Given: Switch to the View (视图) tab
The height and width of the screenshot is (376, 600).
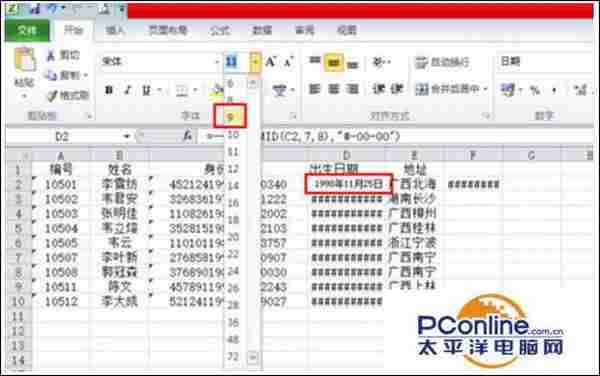Looking at the screenshot, I should click(x=346, y=30).
